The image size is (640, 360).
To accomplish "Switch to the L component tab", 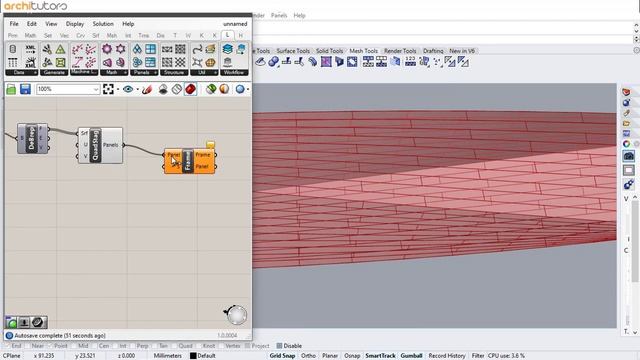I will (227, 35).
